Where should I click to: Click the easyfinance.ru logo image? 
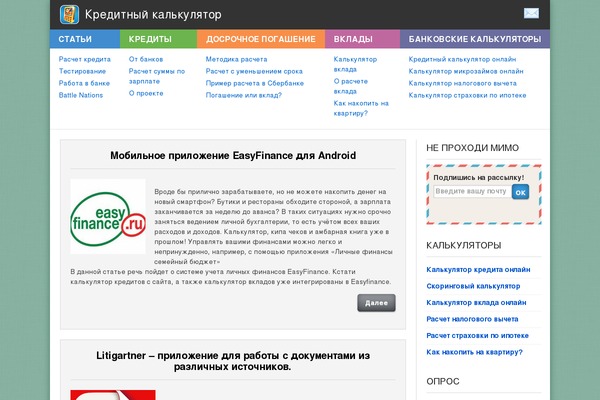[x=108, y=216]
